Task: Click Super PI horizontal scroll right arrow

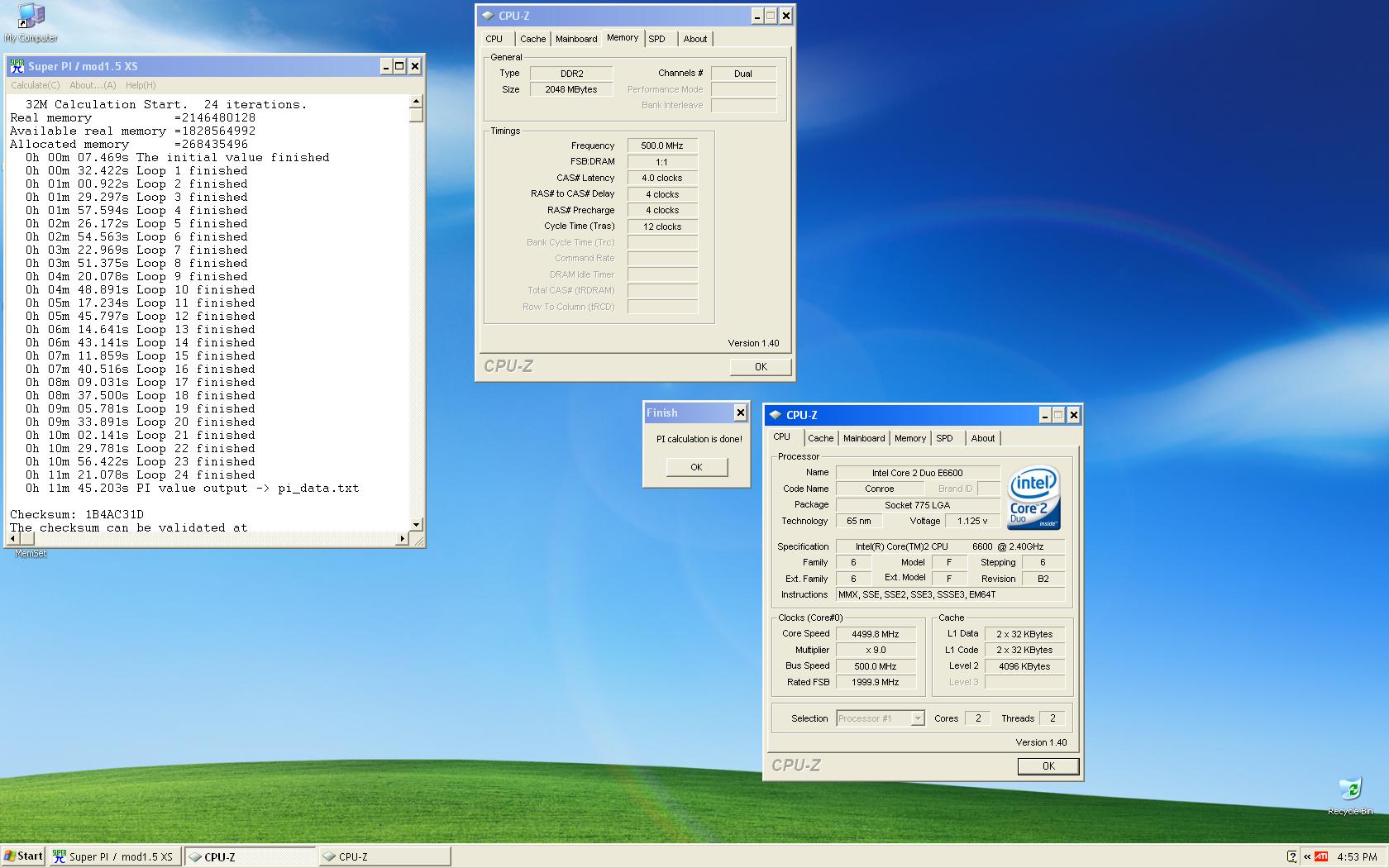Action: pyautogui.click(x=403, y=538)
